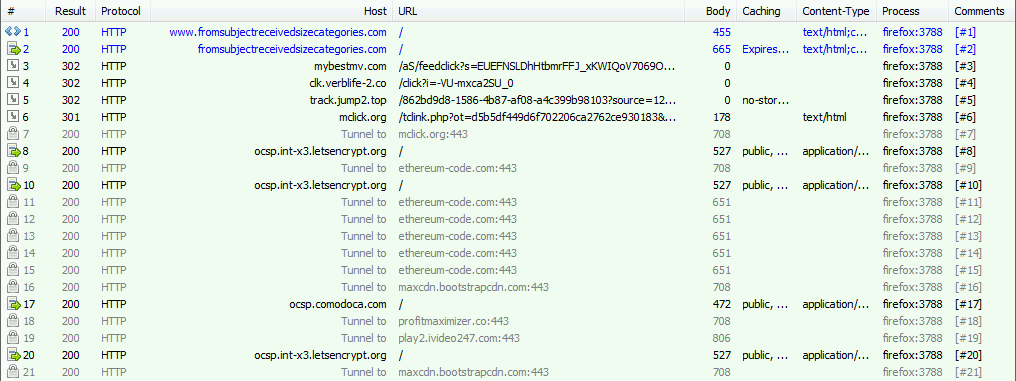Image resolution: width=1016 pixels, height=381 pixels.
Task: Click the text/html content type of session 6
Action: (x=824, y=117)
